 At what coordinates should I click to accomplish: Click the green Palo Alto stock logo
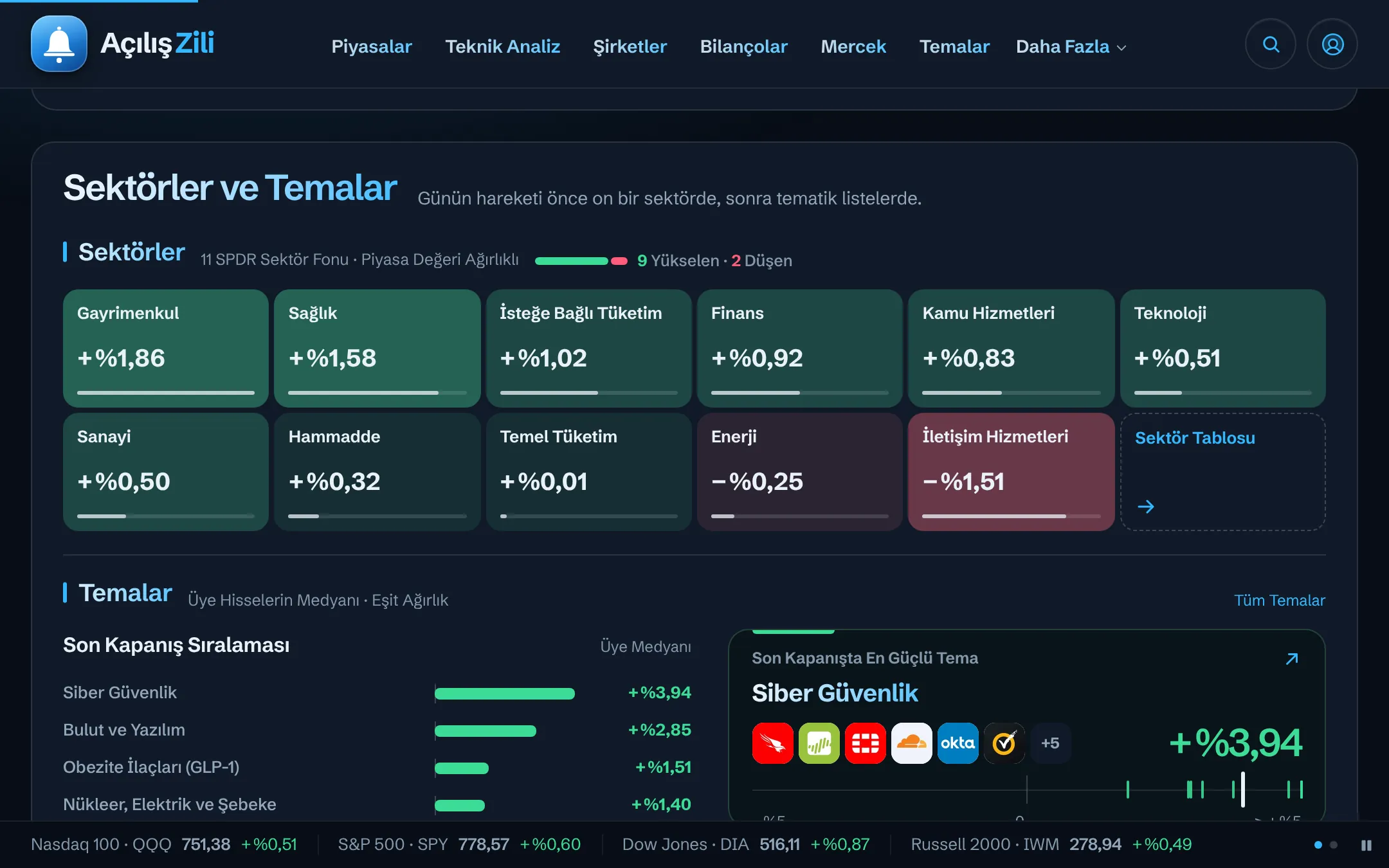click(x=819, y=743)
